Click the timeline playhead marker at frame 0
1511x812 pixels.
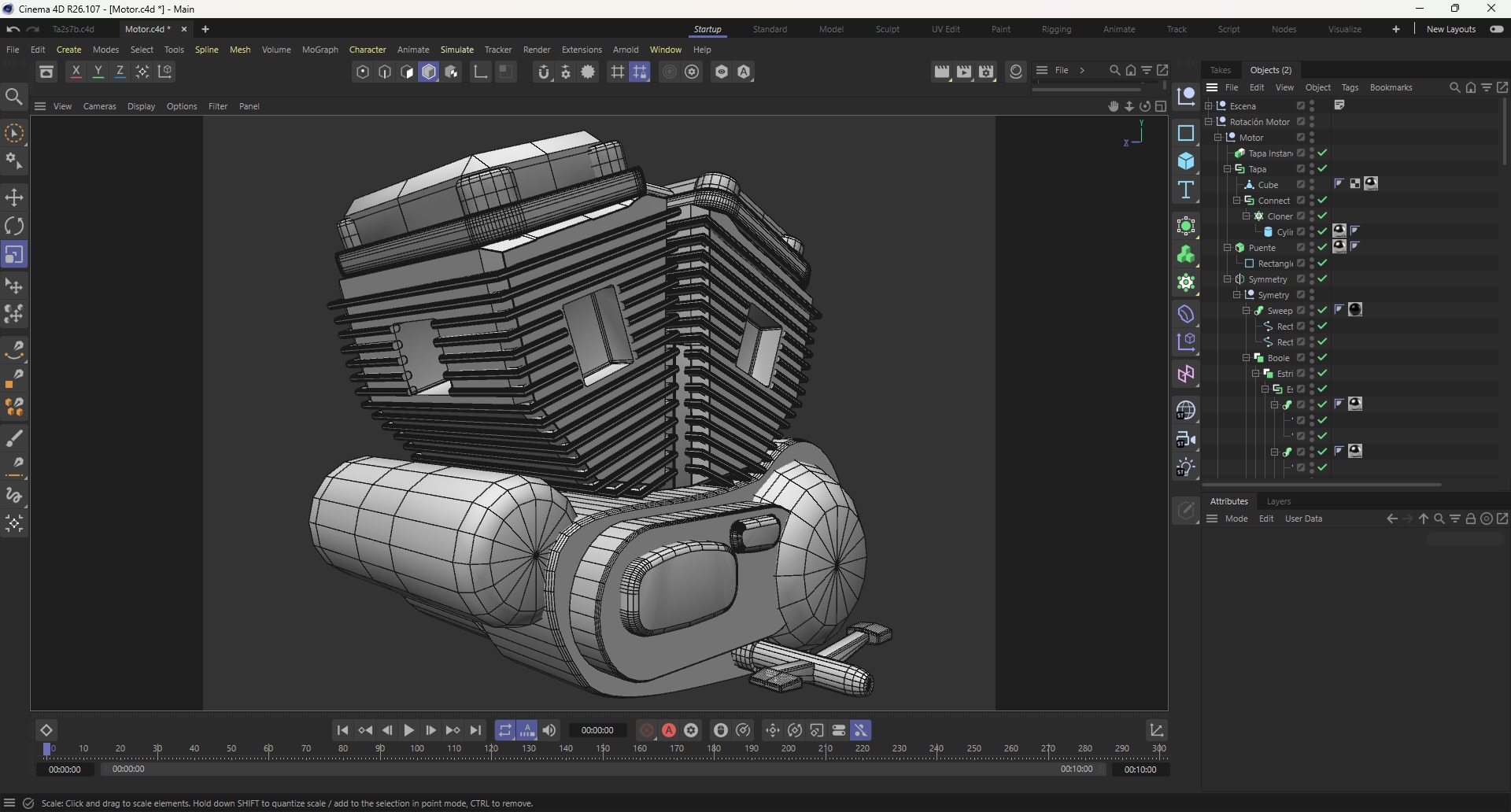47,749
